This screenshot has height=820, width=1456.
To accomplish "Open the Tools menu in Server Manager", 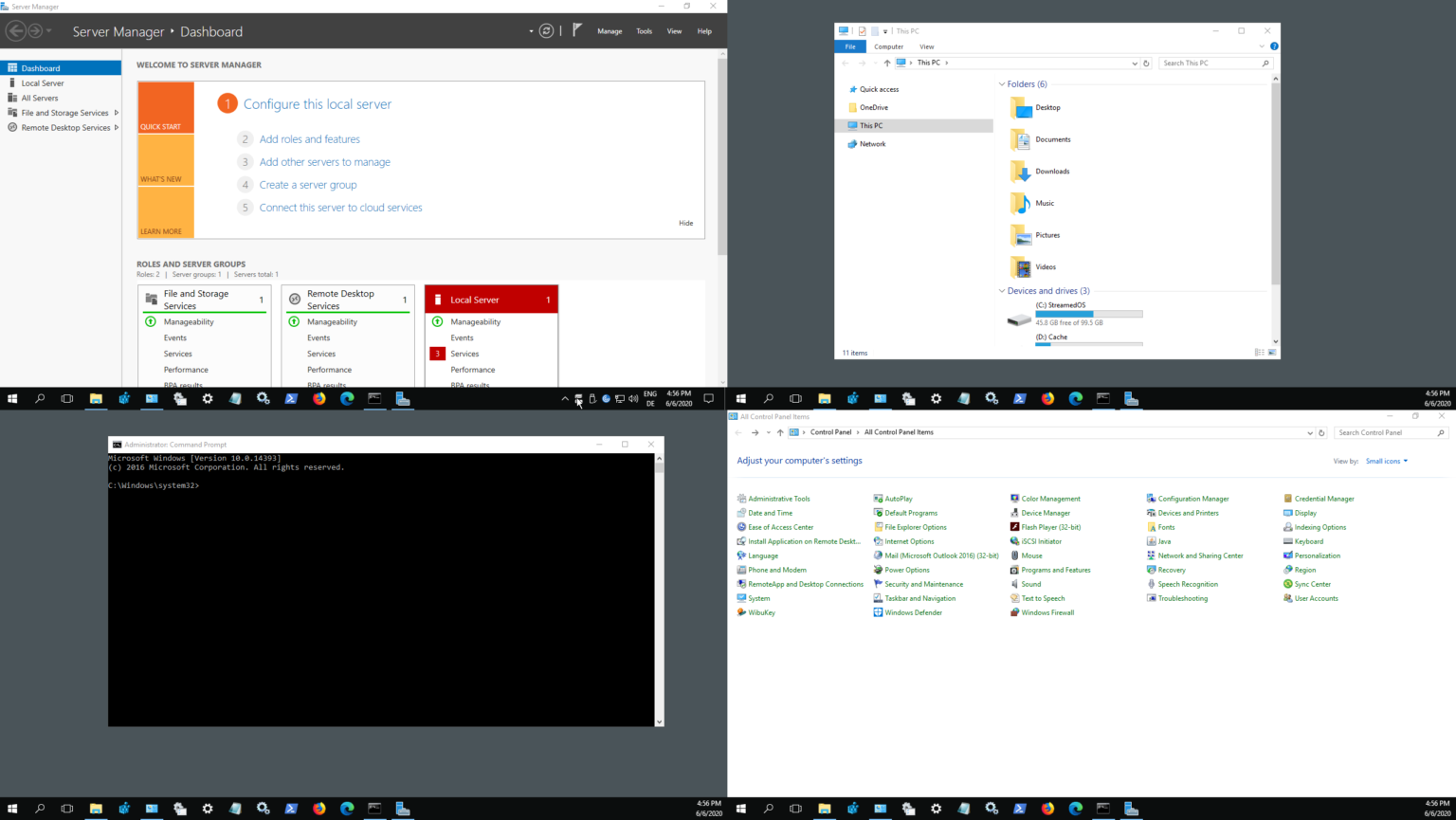I will [x=644, y=30].
